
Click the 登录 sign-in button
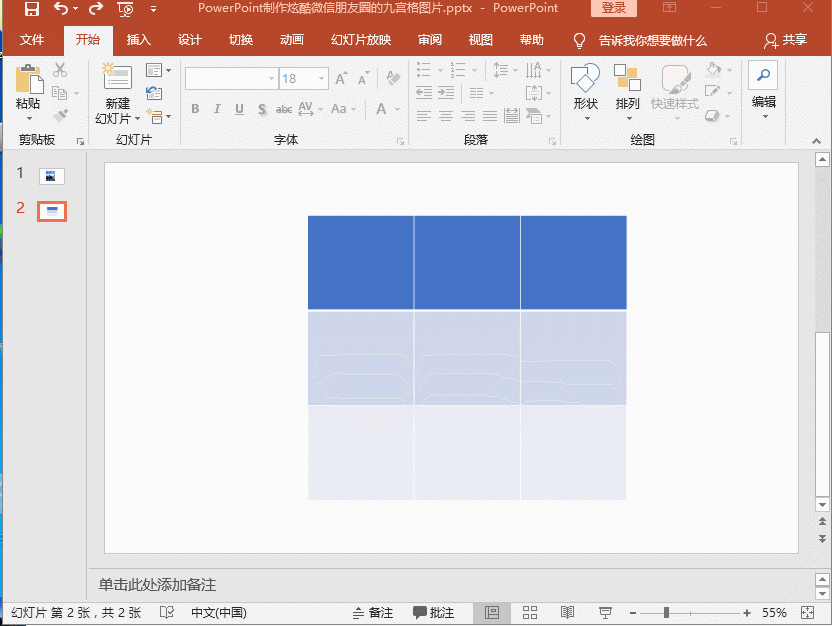[614, 8]
